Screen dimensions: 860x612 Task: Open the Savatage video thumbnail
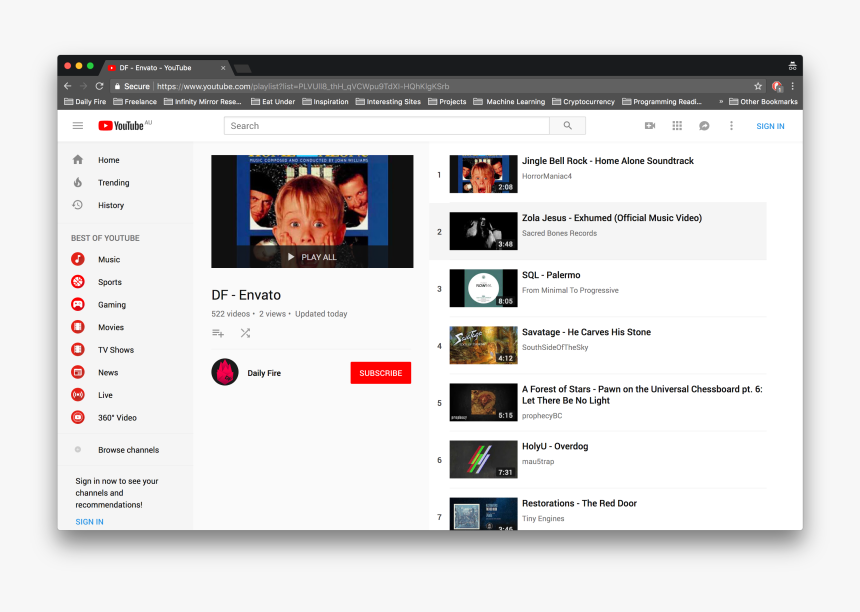483,345
